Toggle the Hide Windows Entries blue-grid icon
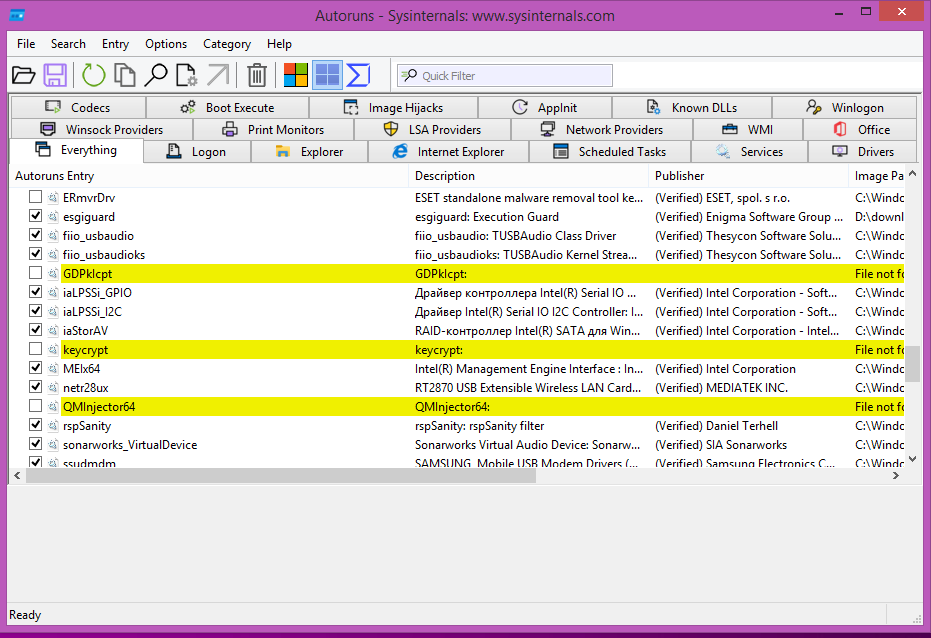Viewport: 931px width, 638px height. coord(327,75)
